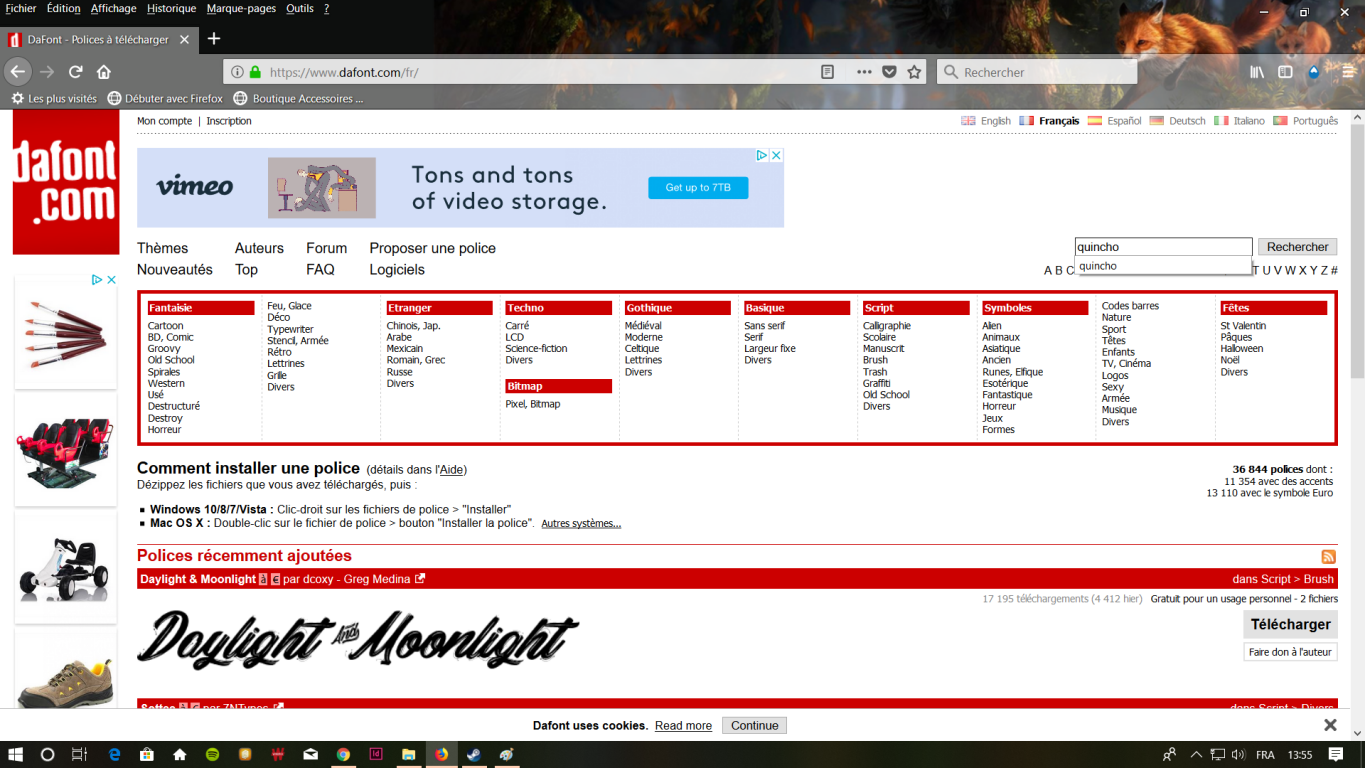Viewport: 1365px width, 768px height.
Task: Open the Read more cookies link
Action: 683,726
